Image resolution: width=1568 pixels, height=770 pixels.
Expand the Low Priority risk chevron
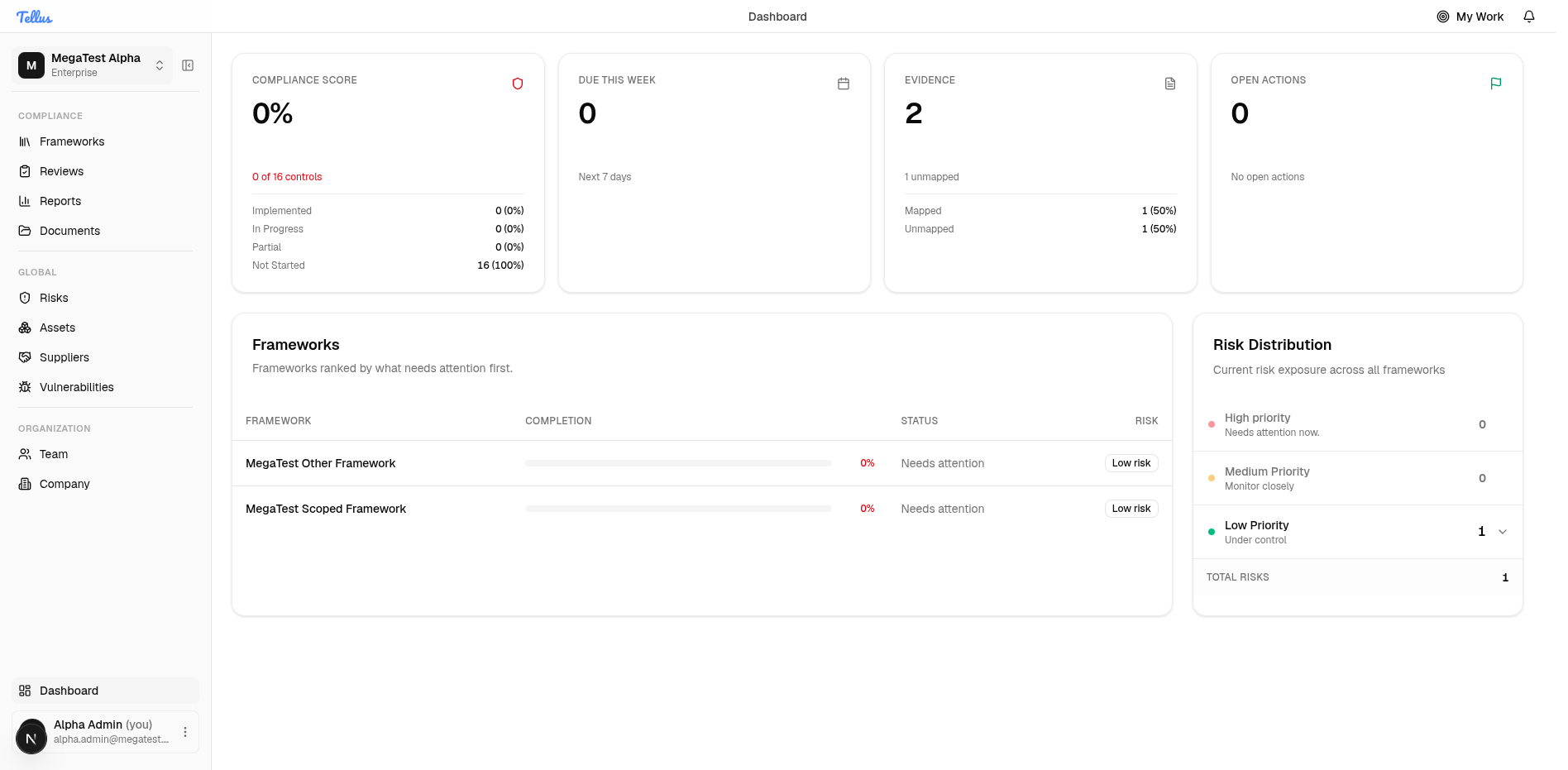[x=1503, y=532]
